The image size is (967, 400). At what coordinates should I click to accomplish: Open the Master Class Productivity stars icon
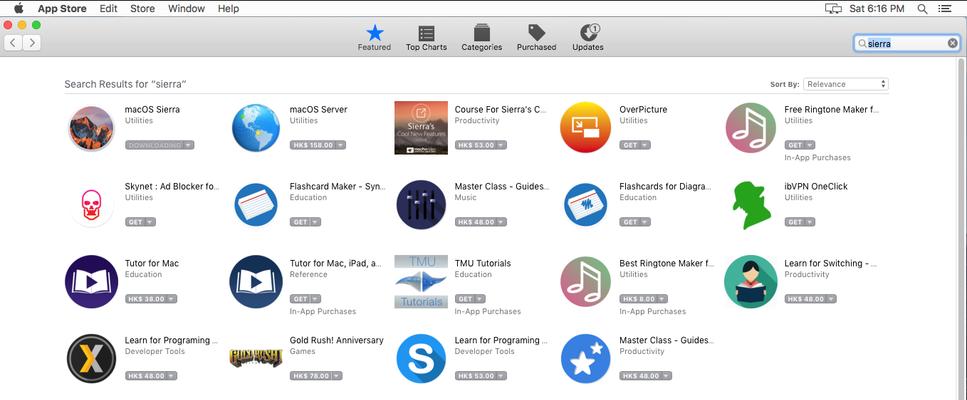(x=585, y=359)
